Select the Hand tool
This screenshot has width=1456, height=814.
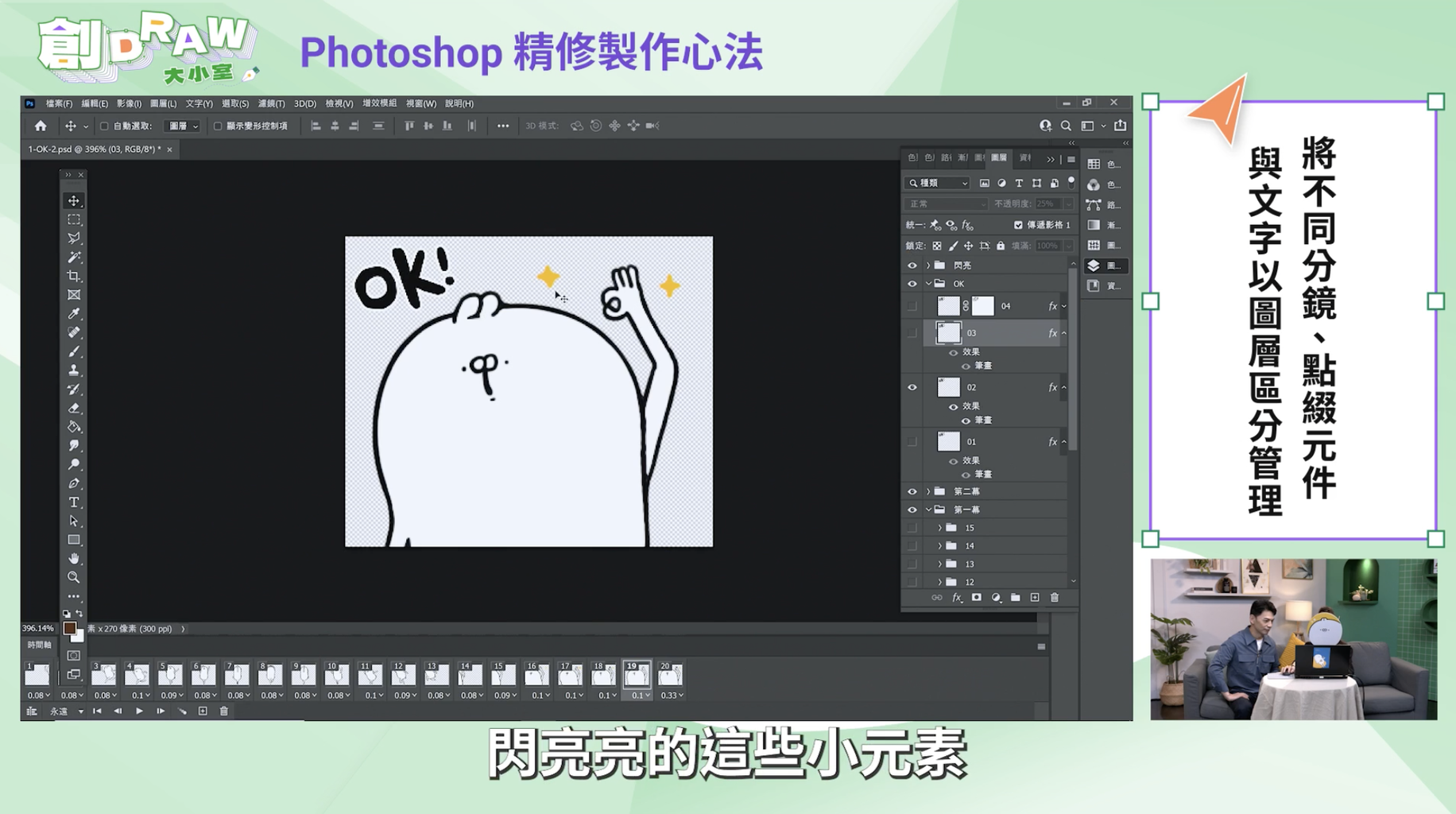tap(74, 559)
